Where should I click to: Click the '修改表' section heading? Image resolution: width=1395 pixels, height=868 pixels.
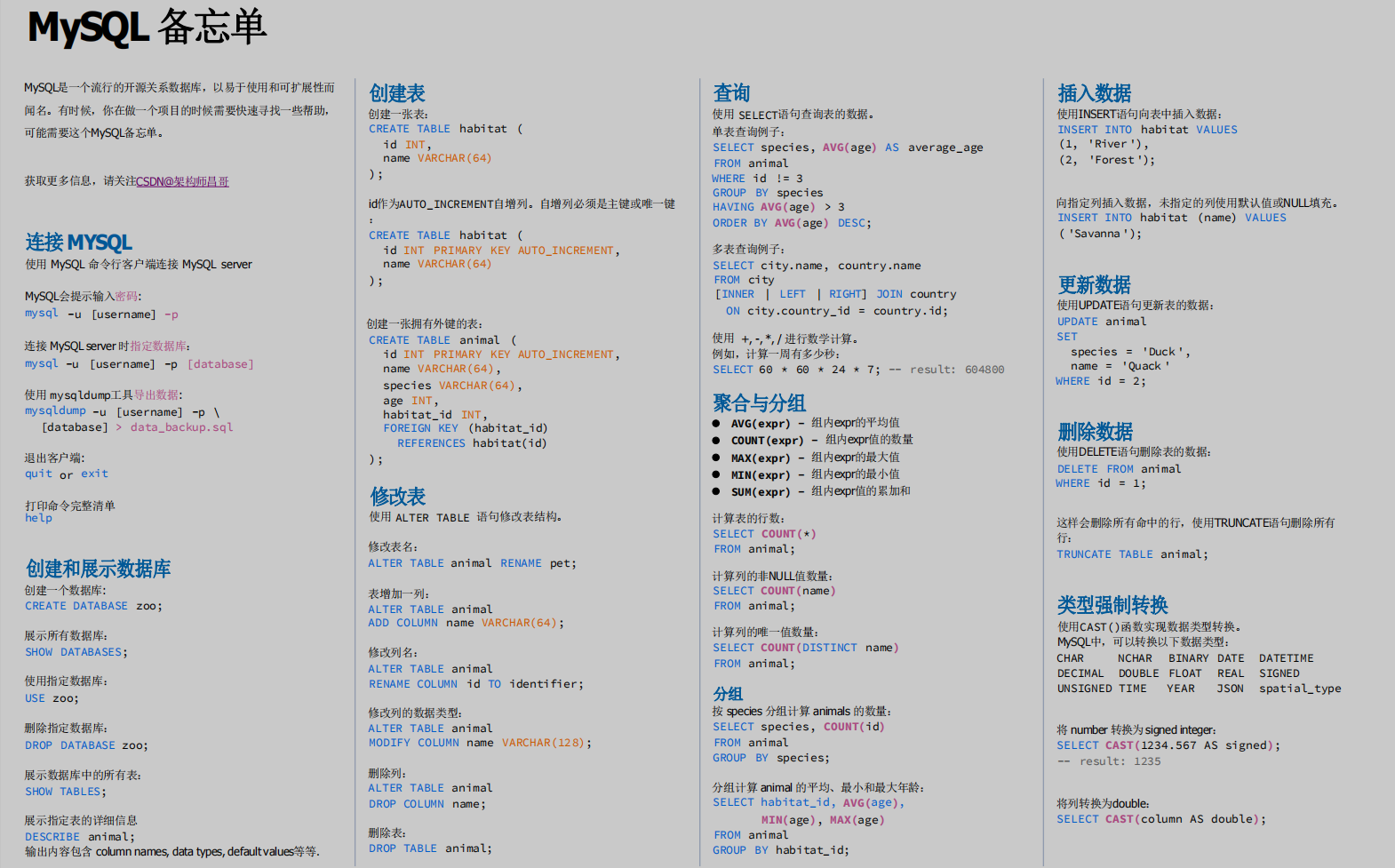coord(398,497)
